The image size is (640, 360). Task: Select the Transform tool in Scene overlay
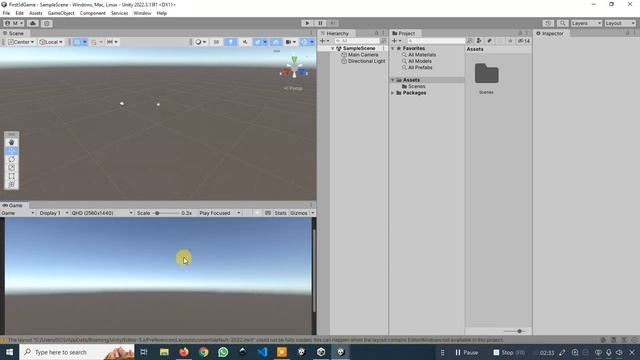pos(11,184)
